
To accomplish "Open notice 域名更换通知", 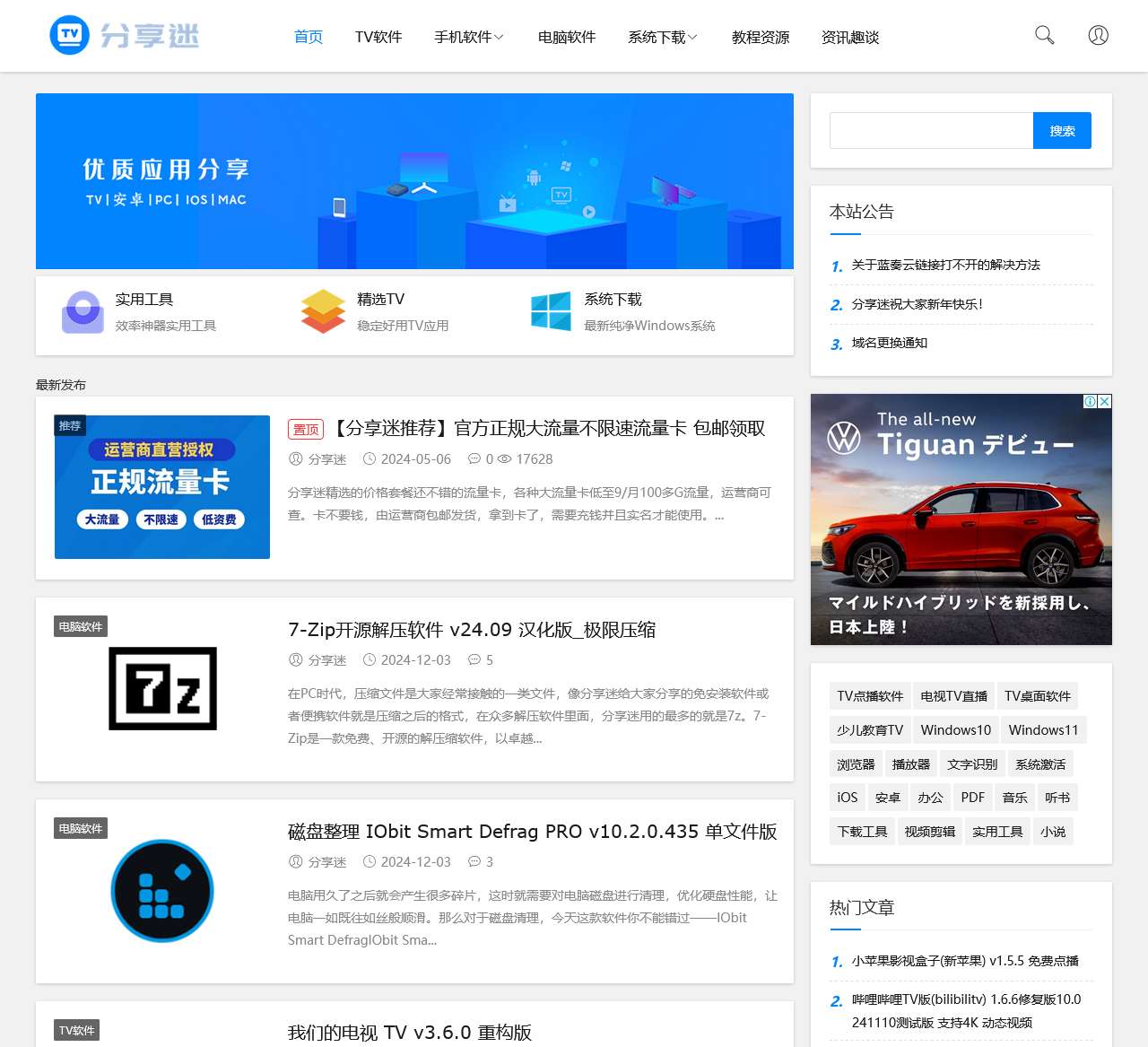I will click(889, 343).
